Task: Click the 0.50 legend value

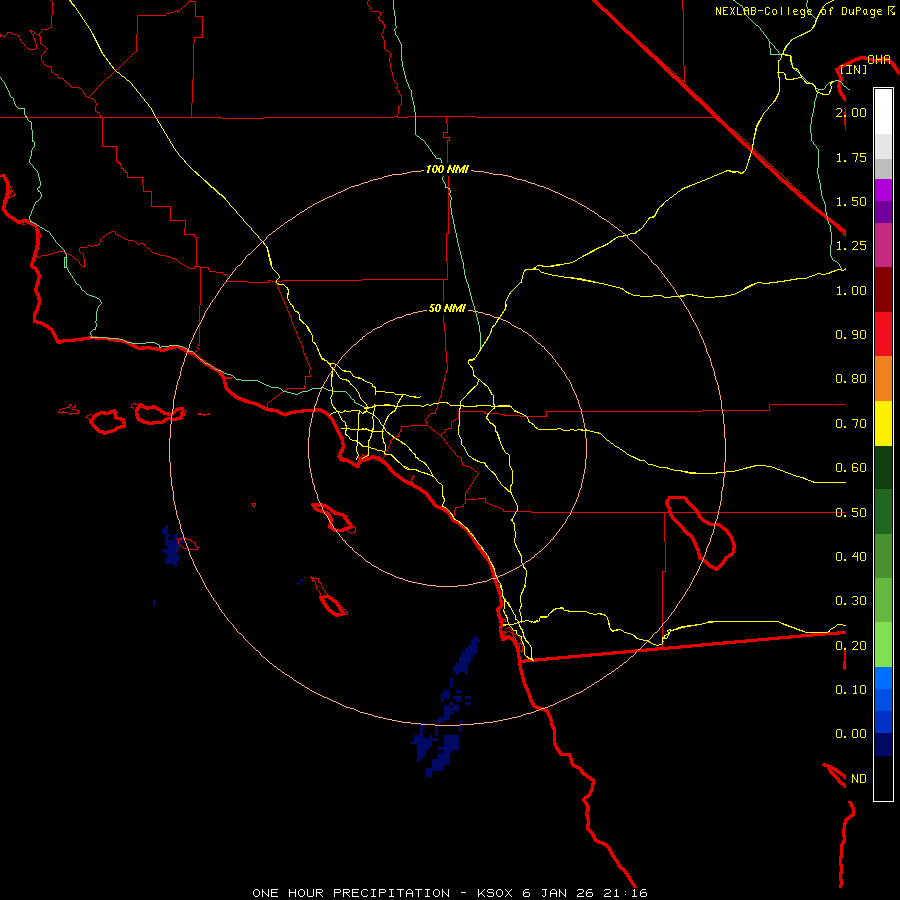Action: pyautogui.click(x=851, y=512)
